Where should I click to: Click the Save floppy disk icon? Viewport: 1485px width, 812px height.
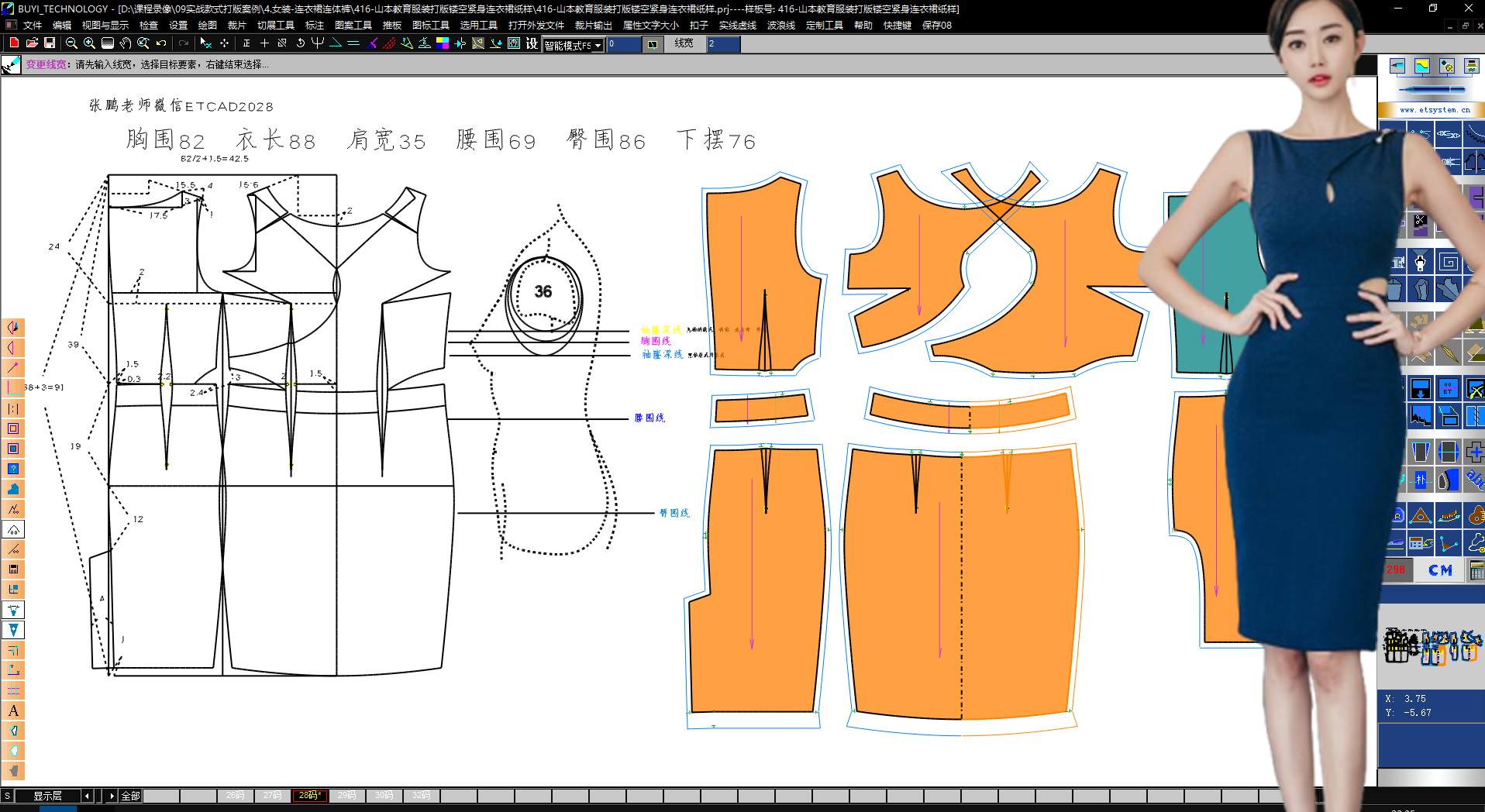50,43
